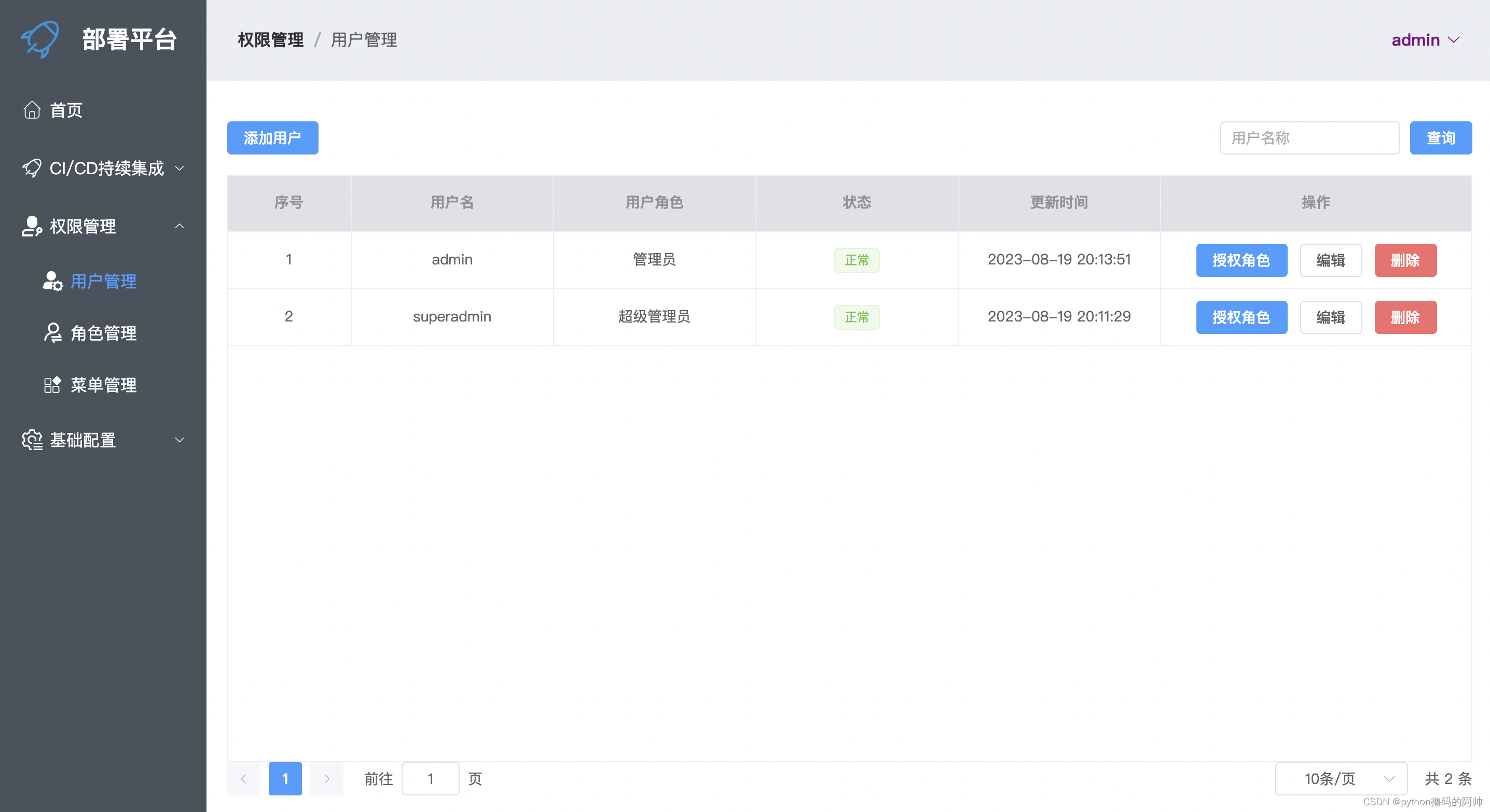Go to next page arrow
This screenshot has height=812, width=1490.
pos(326,778)
